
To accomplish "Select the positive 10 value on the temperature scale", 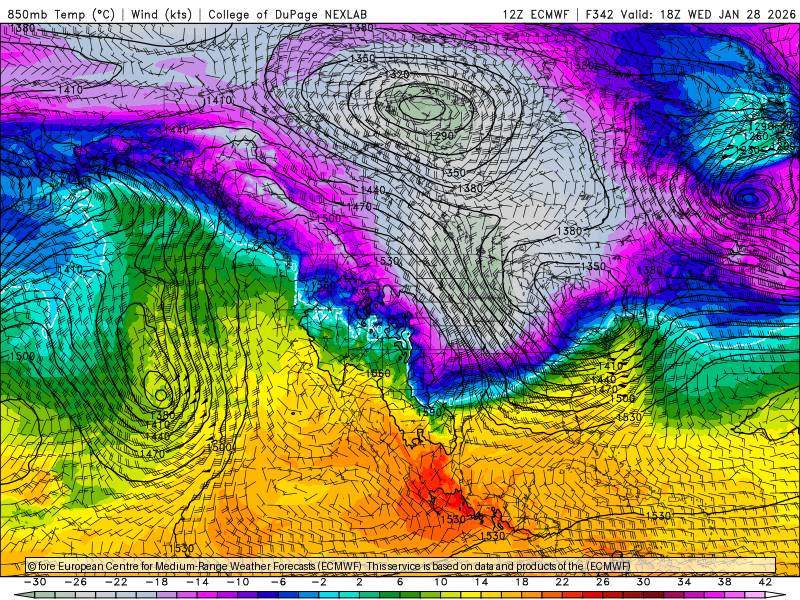I will pos(441,582).
